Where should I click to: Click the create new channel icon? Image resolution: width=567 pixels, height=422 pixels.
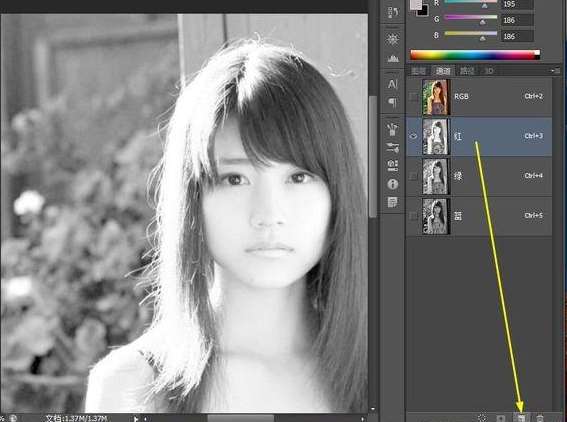[x=521, y=418]
